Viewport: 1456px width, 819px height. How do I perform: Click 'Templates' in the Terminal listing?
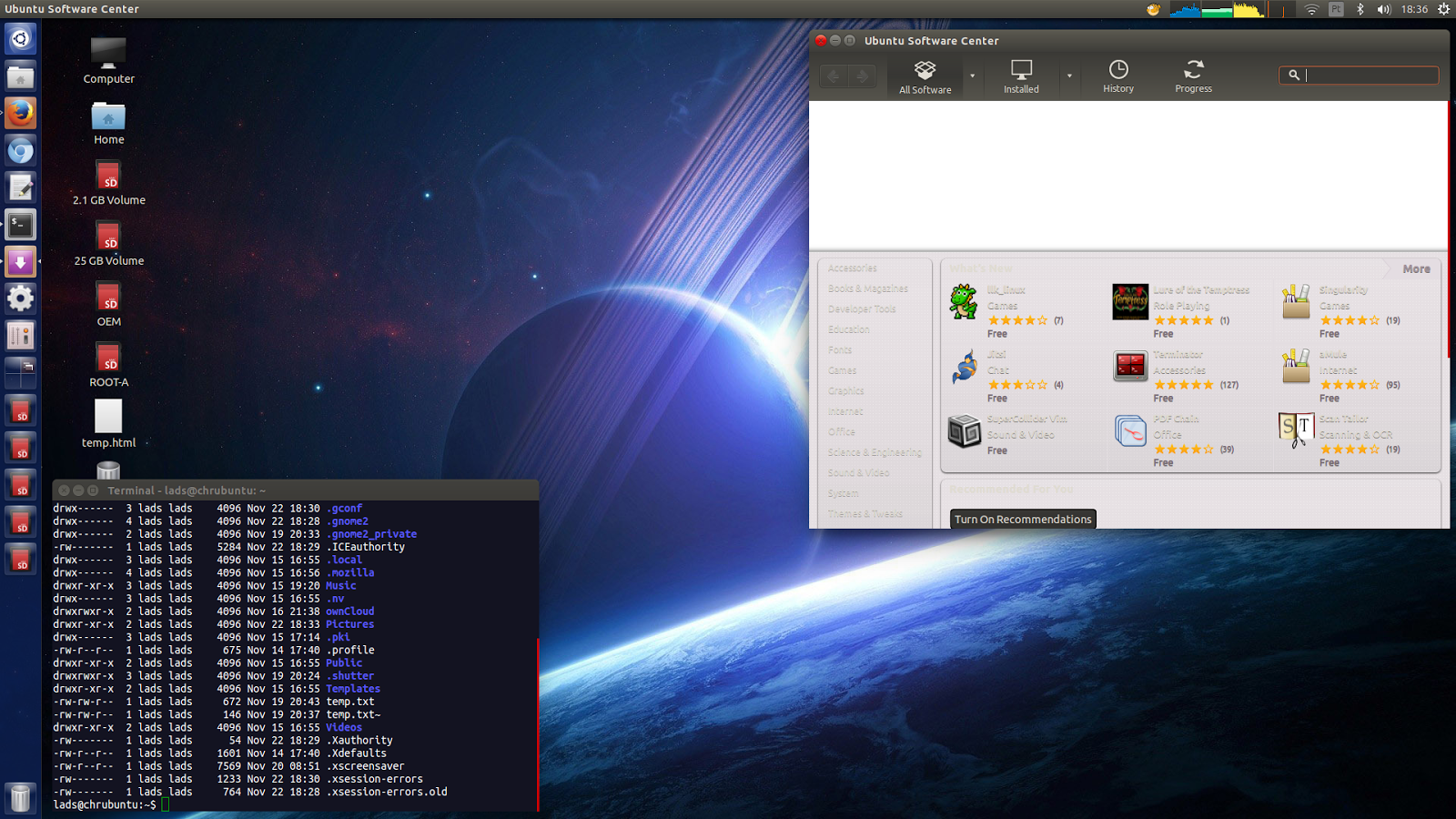(x=353, y=689)
